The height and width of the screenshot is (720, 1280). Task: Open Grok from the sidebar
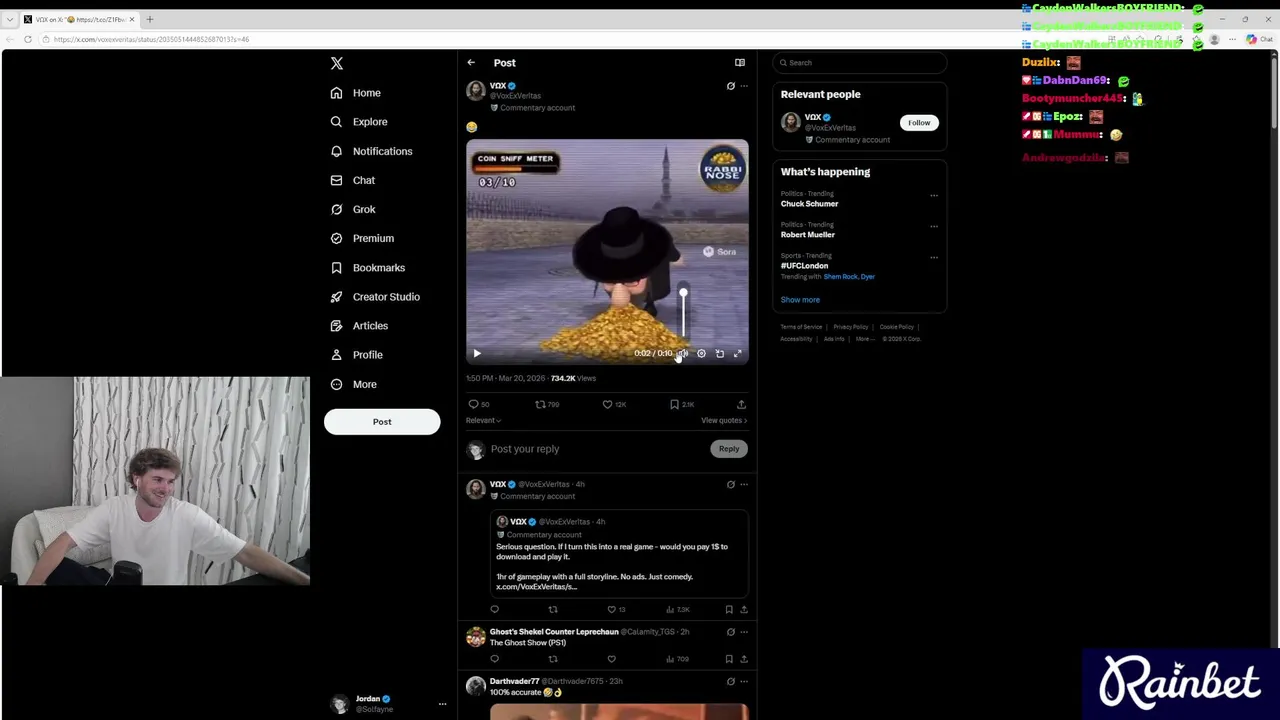pyautogui.click(x=352, y=209)
